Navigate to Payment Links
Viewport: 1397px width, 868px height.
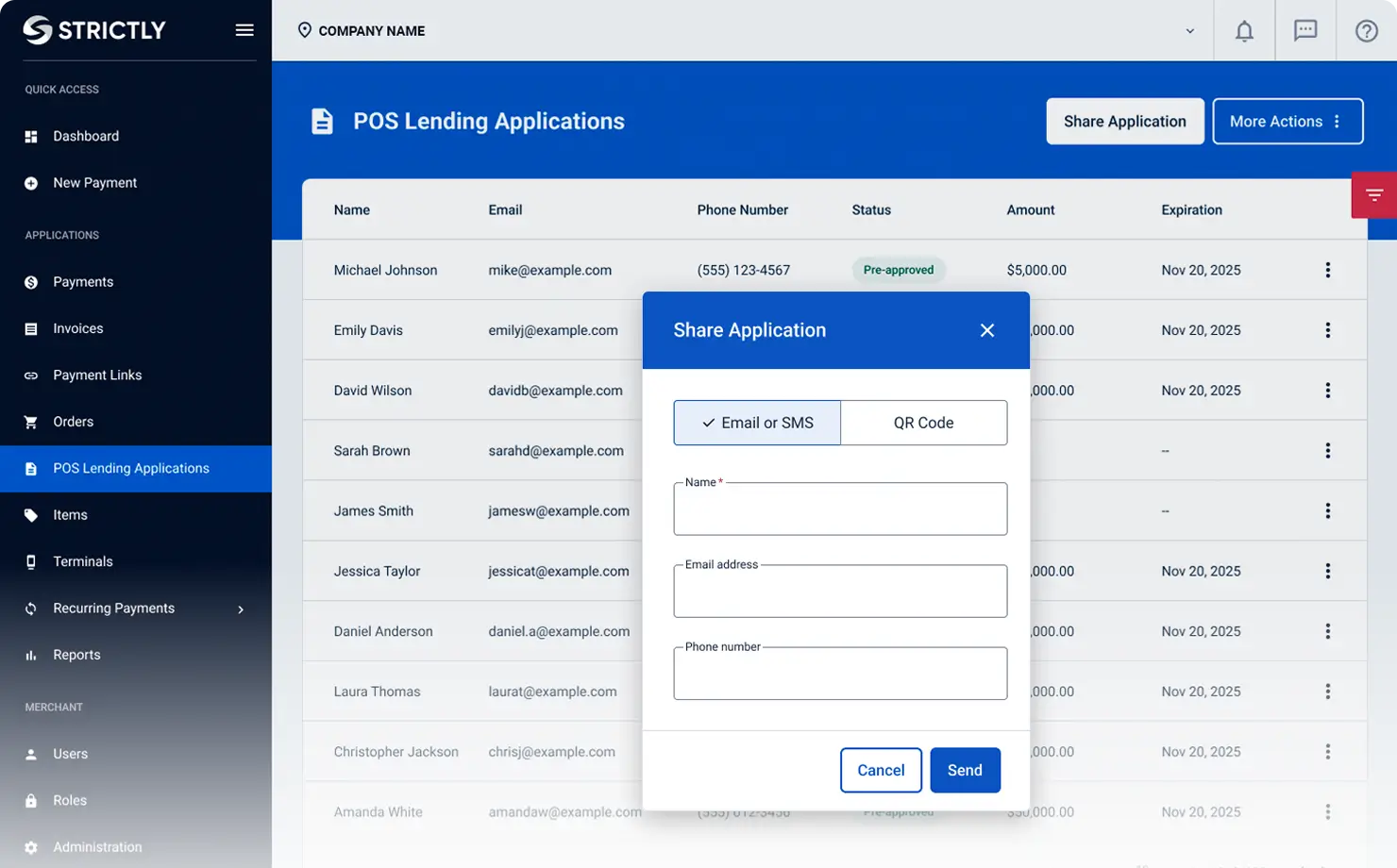pos(97,376)
